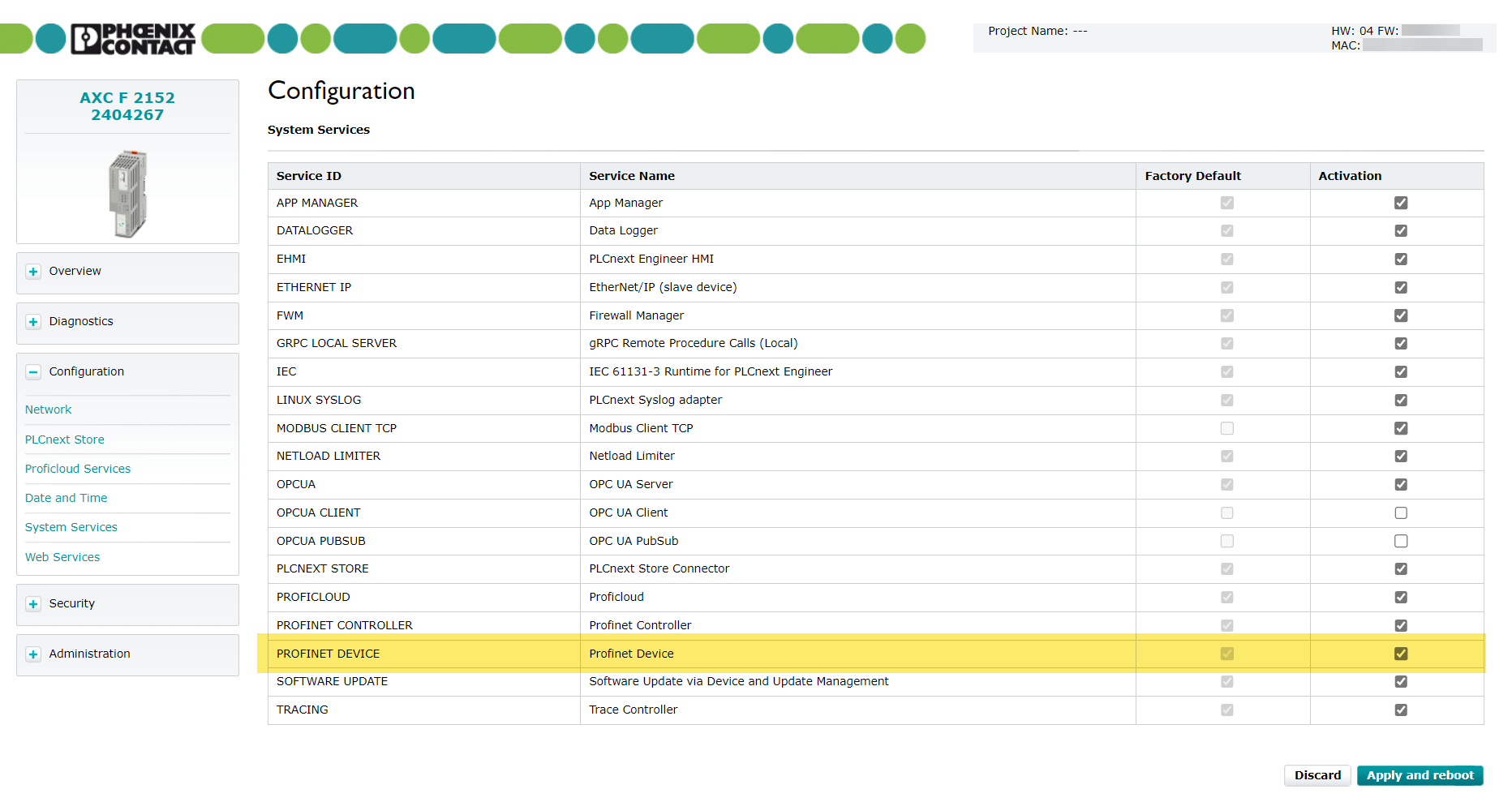Open System Services page

(71, 527)
